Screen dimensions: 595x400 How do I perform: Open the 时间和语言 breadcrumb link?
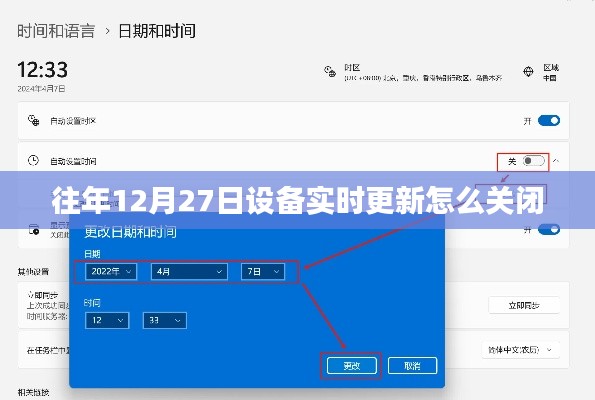56,31
